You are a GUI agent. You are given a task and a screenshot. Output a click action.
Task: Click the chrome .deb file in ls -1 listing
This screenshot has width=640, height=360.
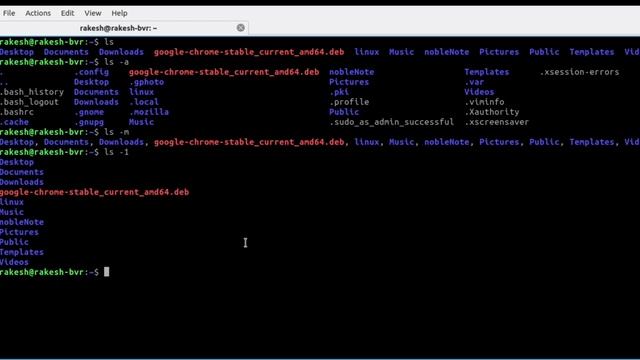coord(94,192)
